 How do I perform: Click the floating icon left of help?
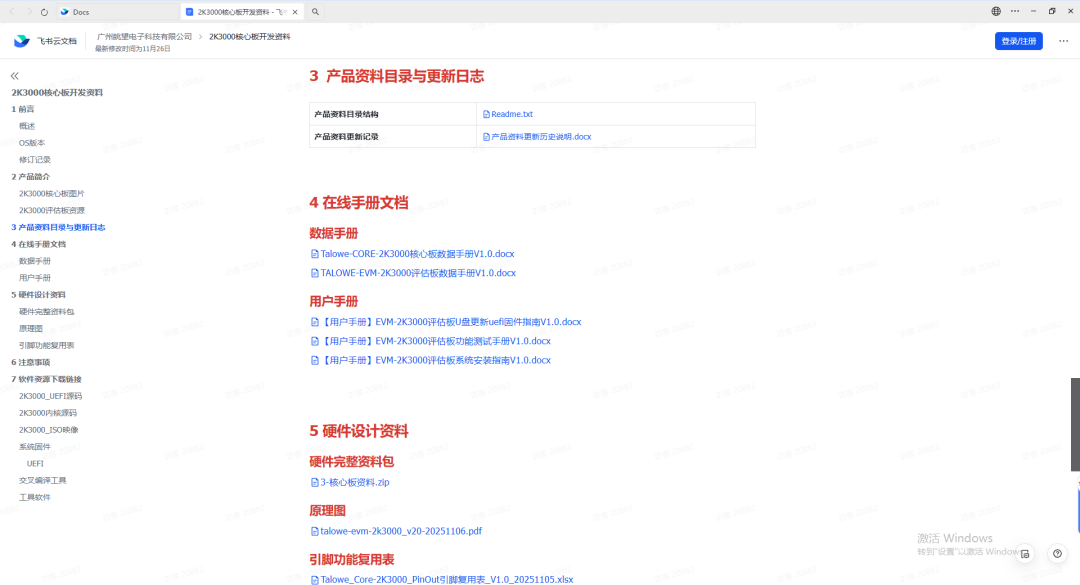[x=1025, y=553]
